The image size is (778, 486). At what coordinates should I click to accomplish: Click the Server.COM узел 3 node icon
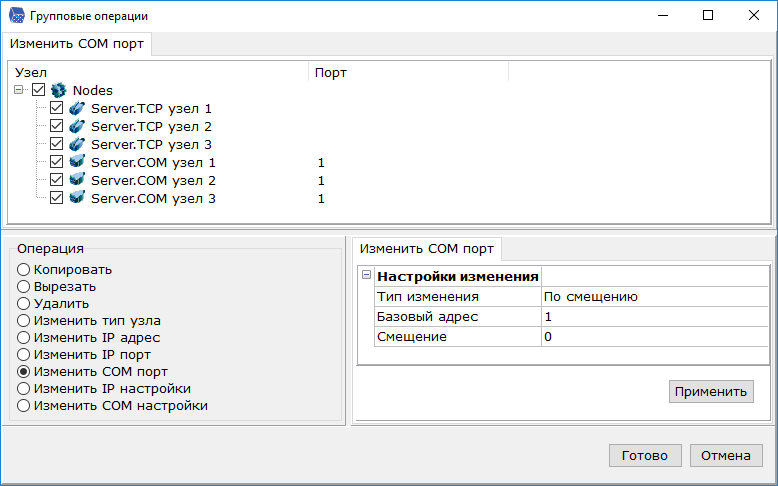77,198
